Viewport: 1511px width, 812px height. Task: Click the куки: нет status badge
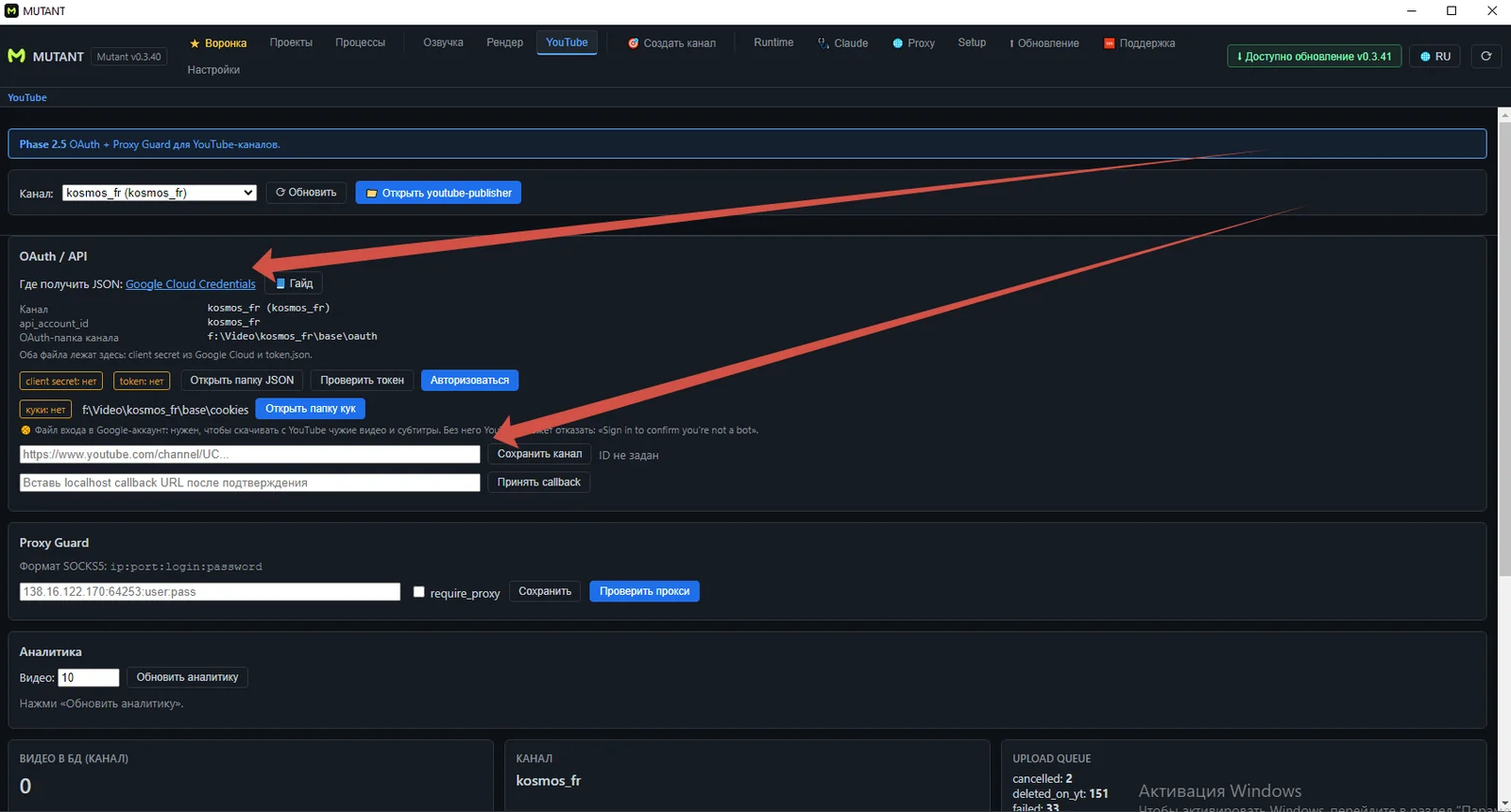tap(45, 410)
